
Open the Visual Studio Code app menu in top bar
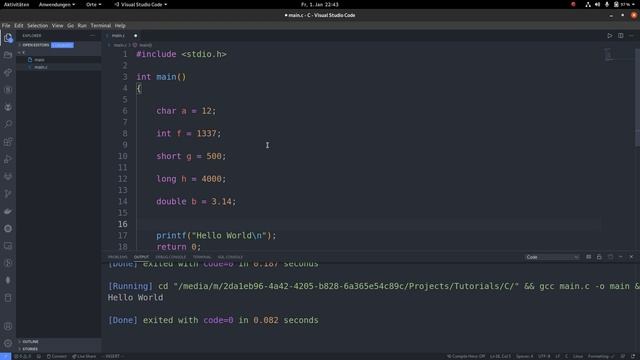140,4
